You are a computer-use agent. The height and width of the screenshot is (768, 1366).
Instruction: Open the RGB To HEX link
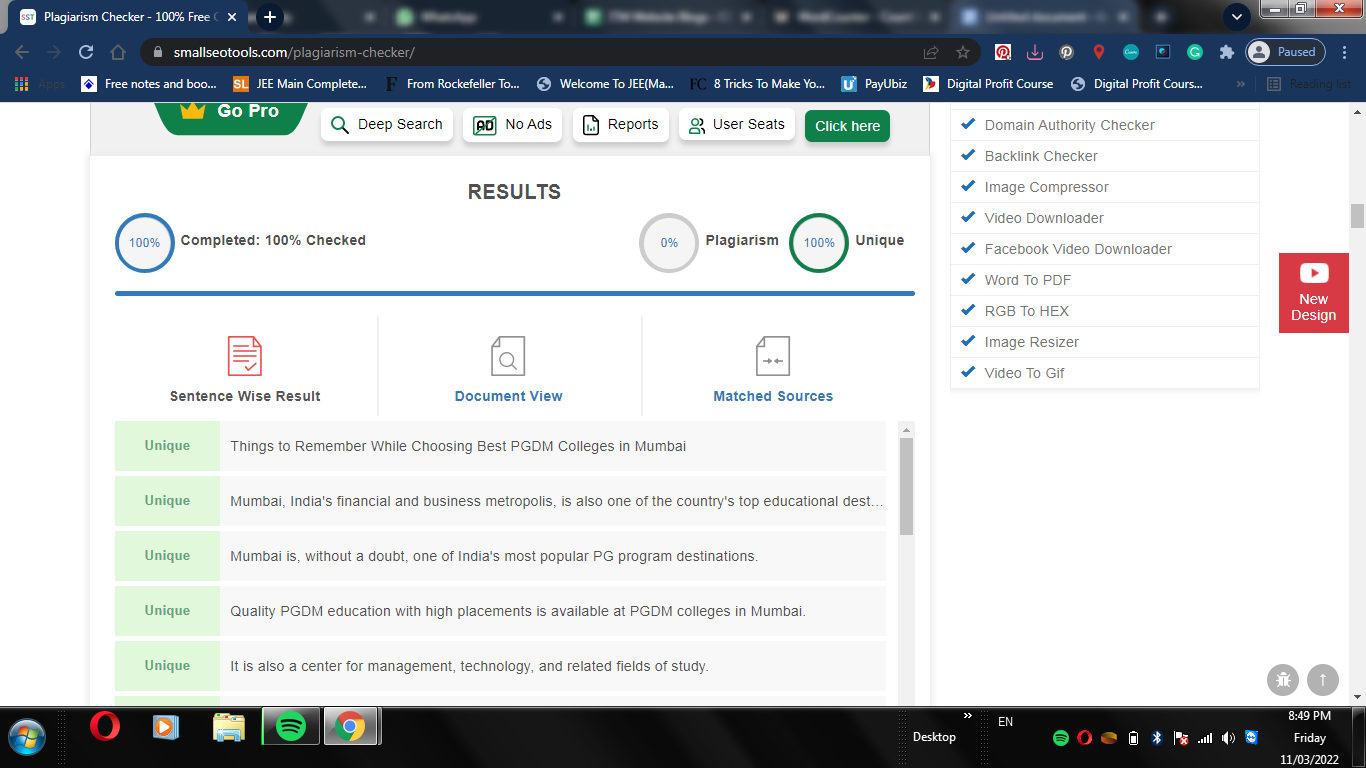pos(1026,311)
